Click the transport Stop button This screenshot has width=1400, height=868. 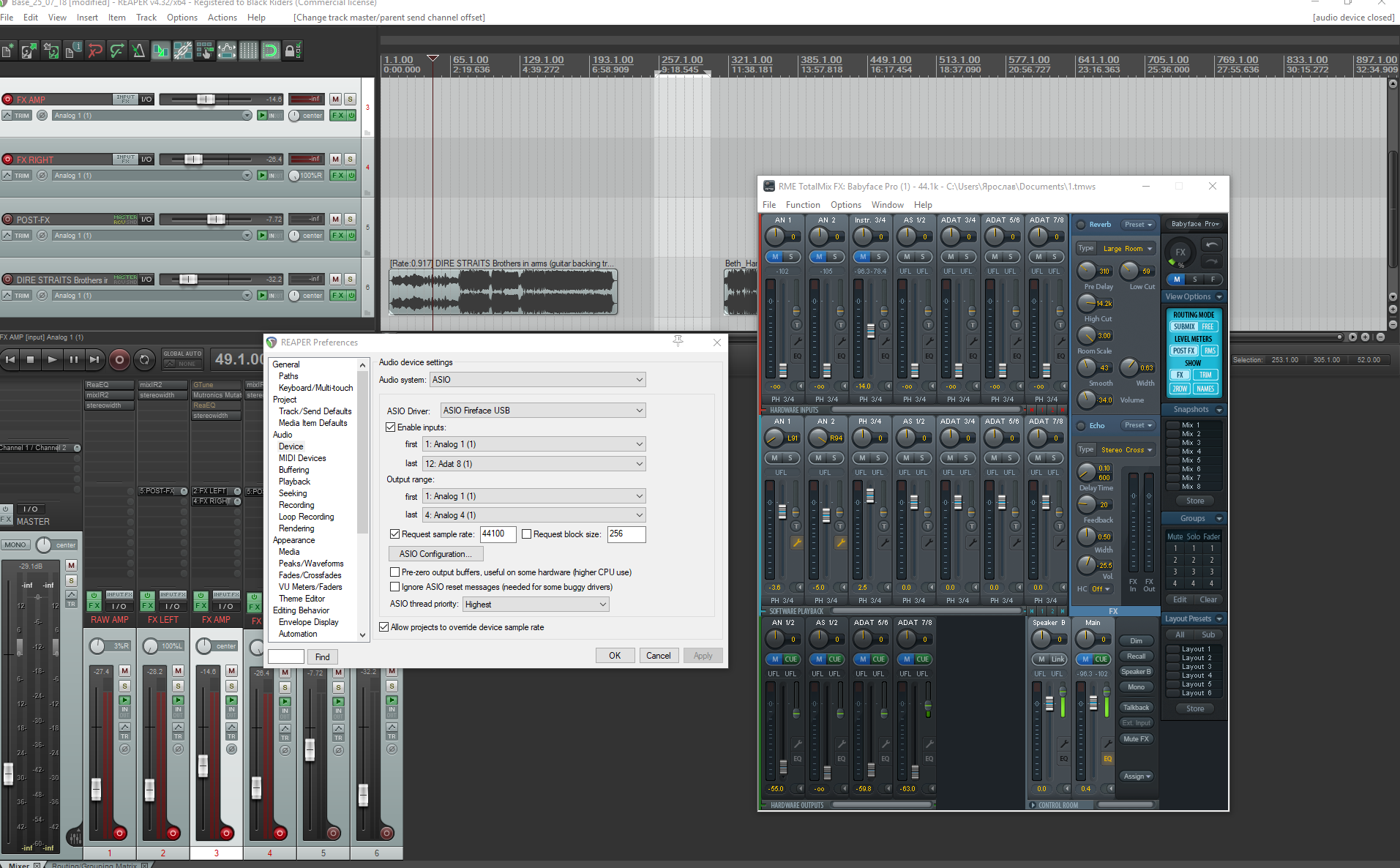[30, 359]
